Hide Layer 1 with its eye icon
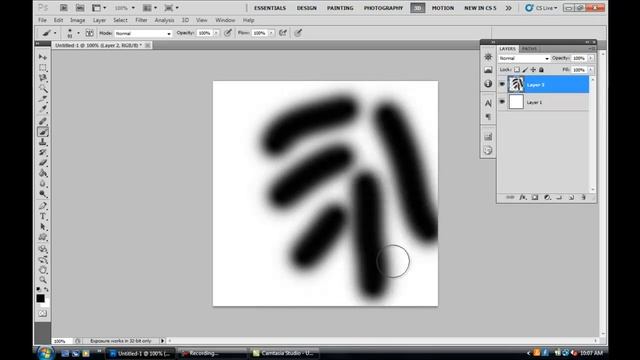 502,102
